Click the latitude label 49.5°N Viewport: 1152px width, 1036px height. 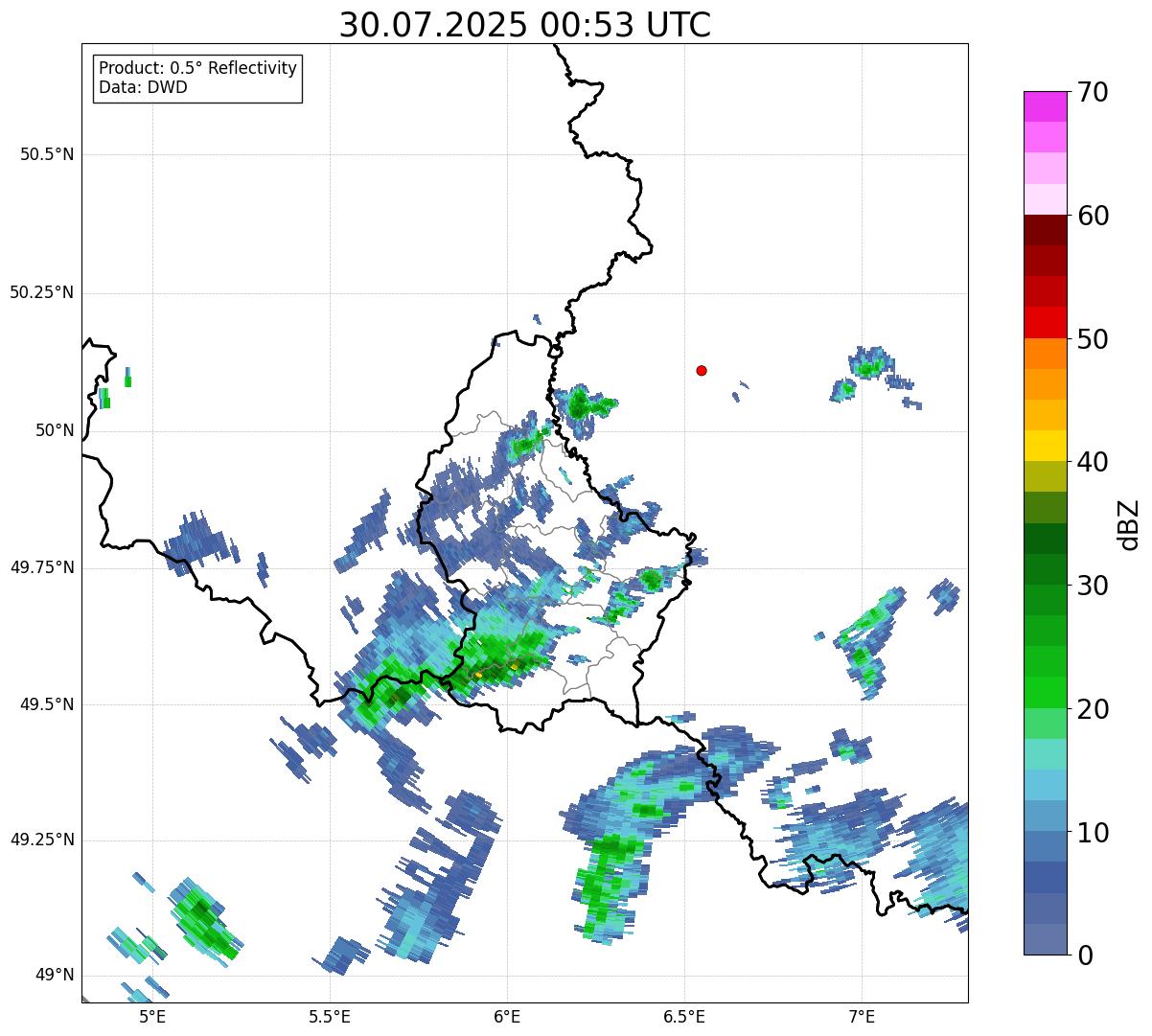[x=47, y=705]
